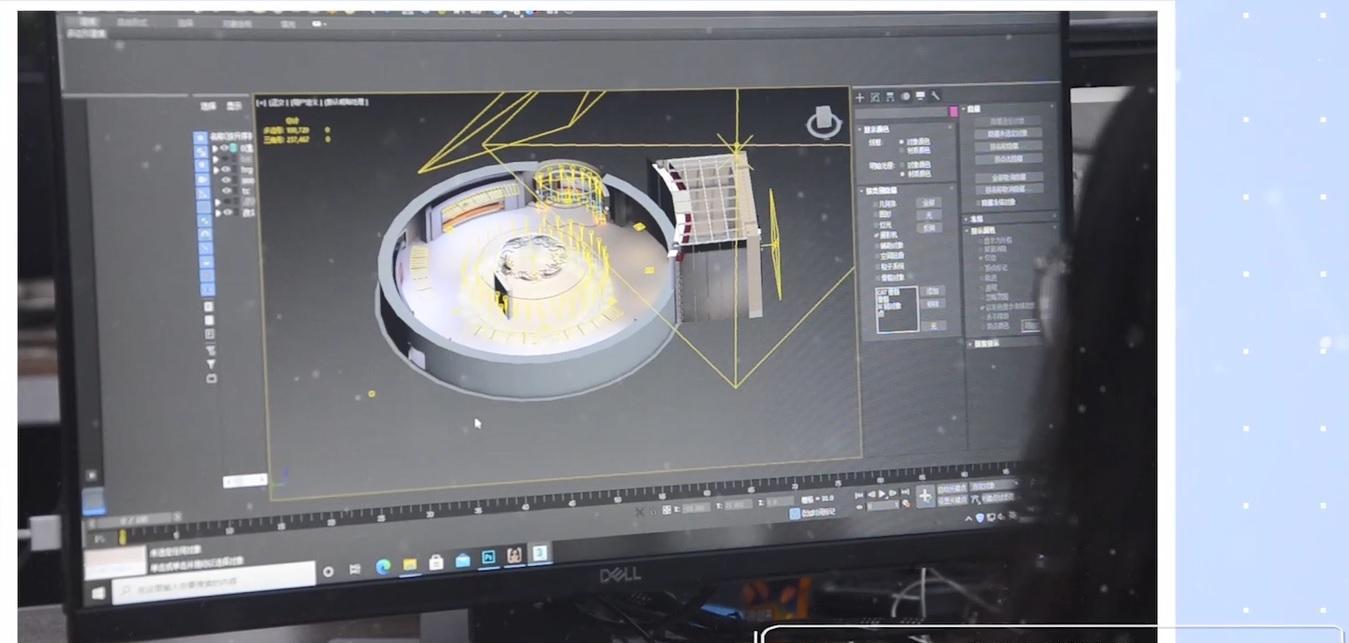1349x643 pixels.
Task: Open the Motion tab in command panel
Action: coord(905,97)
